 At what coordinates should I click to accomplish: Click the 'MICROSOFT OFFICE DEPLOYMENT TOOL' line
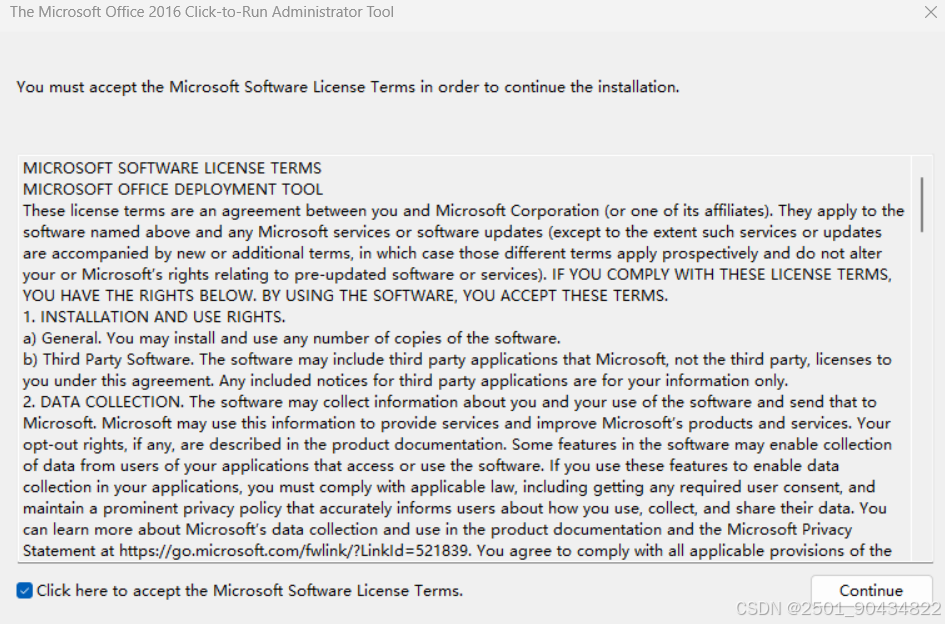point(173,189)
